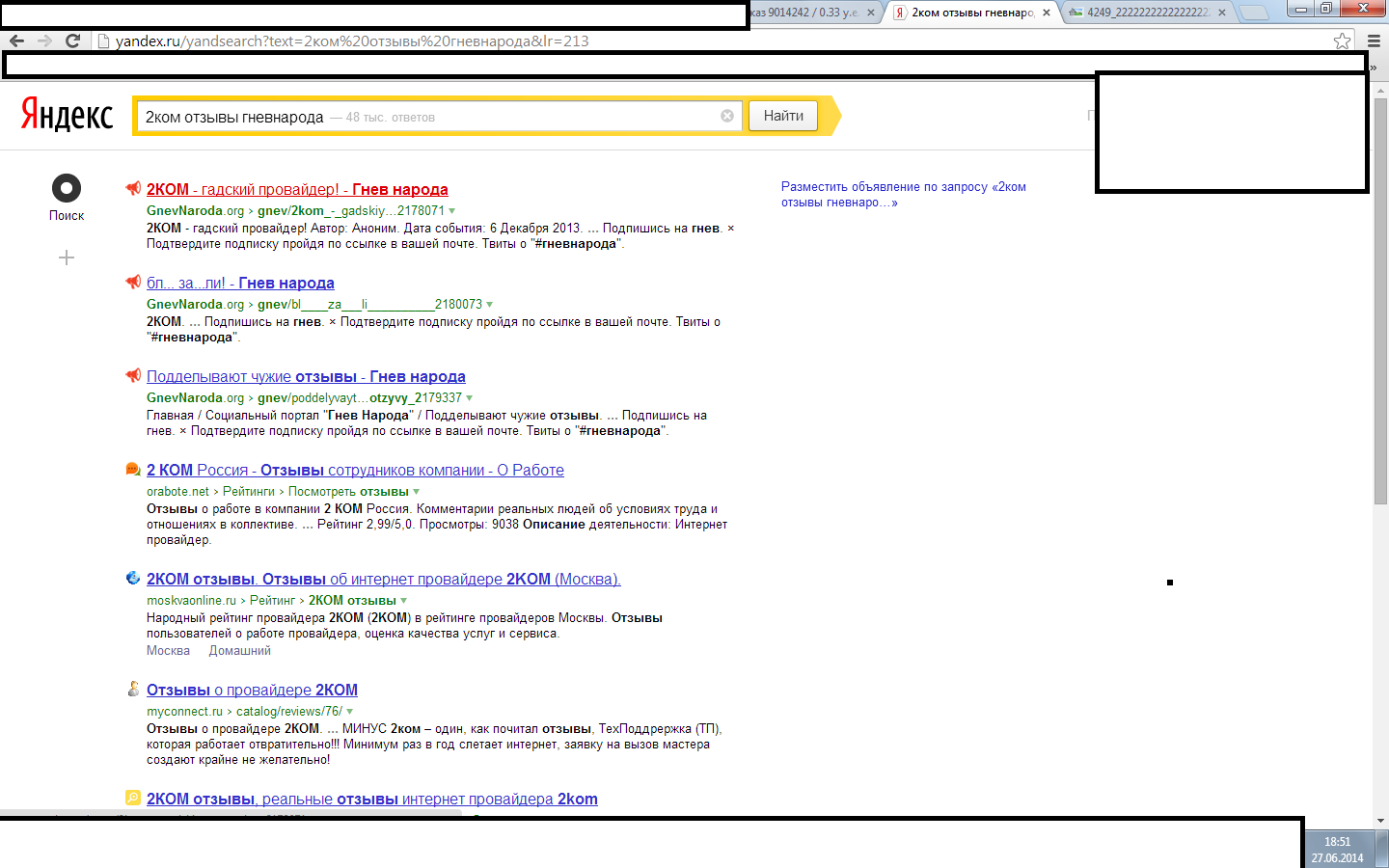
Task: Click the myconnect favicon beside 'Отзывы о провайдере 2КОМ'
Action: [x=133, y=689]
